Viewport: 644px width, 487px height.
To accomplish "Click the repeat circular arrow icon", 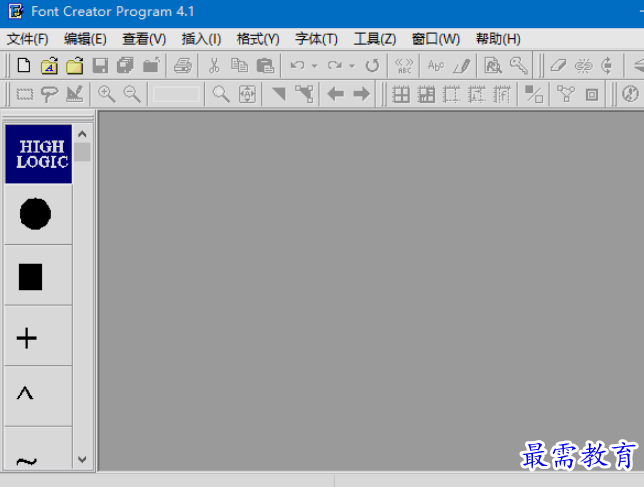I will point(372,65).
